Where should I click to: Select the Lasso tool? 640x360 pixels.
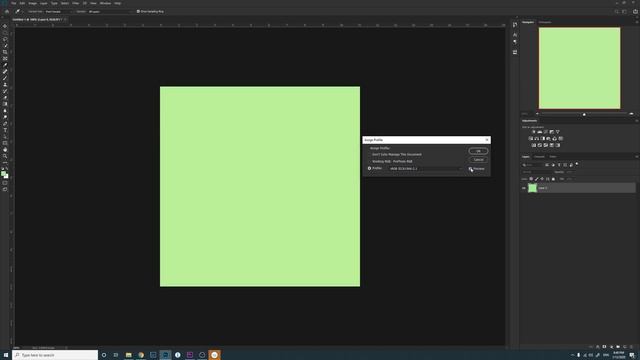[5, 39]
